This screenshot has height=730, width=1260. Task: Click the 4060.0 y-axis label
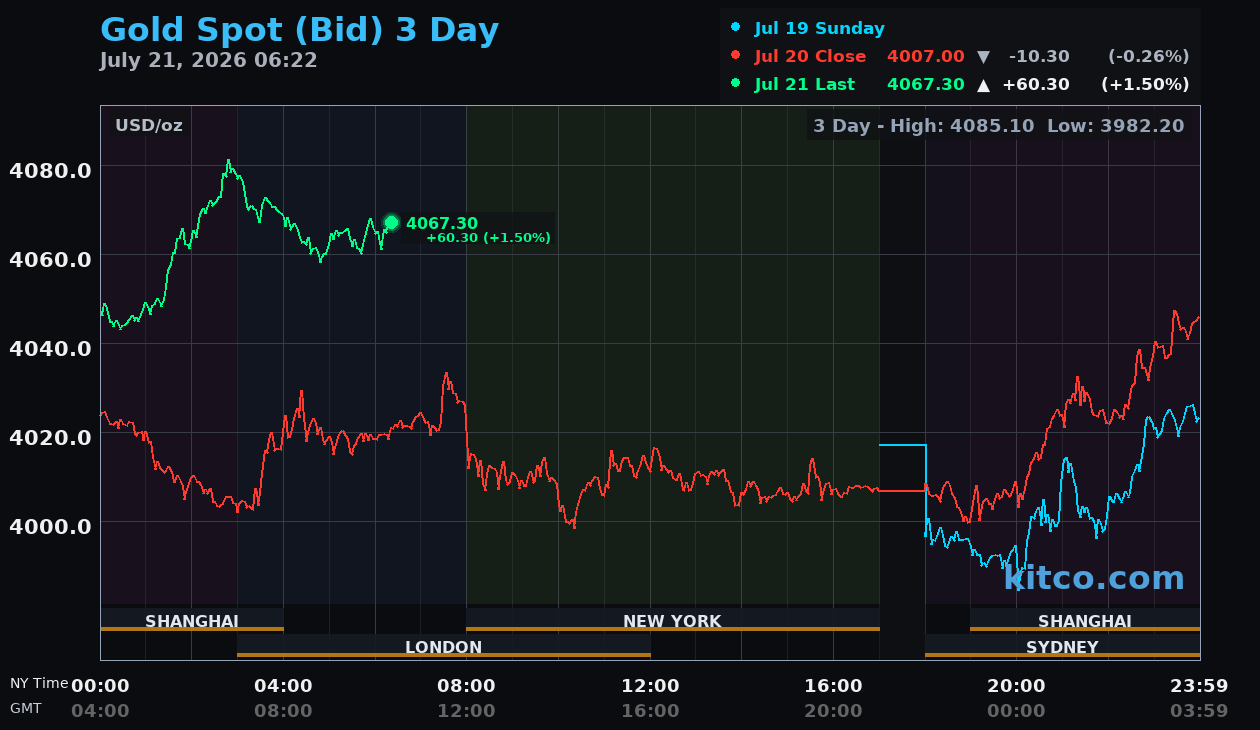coord(50,259)
